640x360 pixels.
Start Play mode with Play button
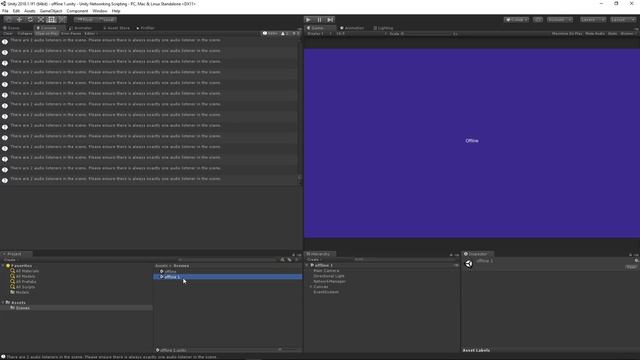[x=309, y=20]
